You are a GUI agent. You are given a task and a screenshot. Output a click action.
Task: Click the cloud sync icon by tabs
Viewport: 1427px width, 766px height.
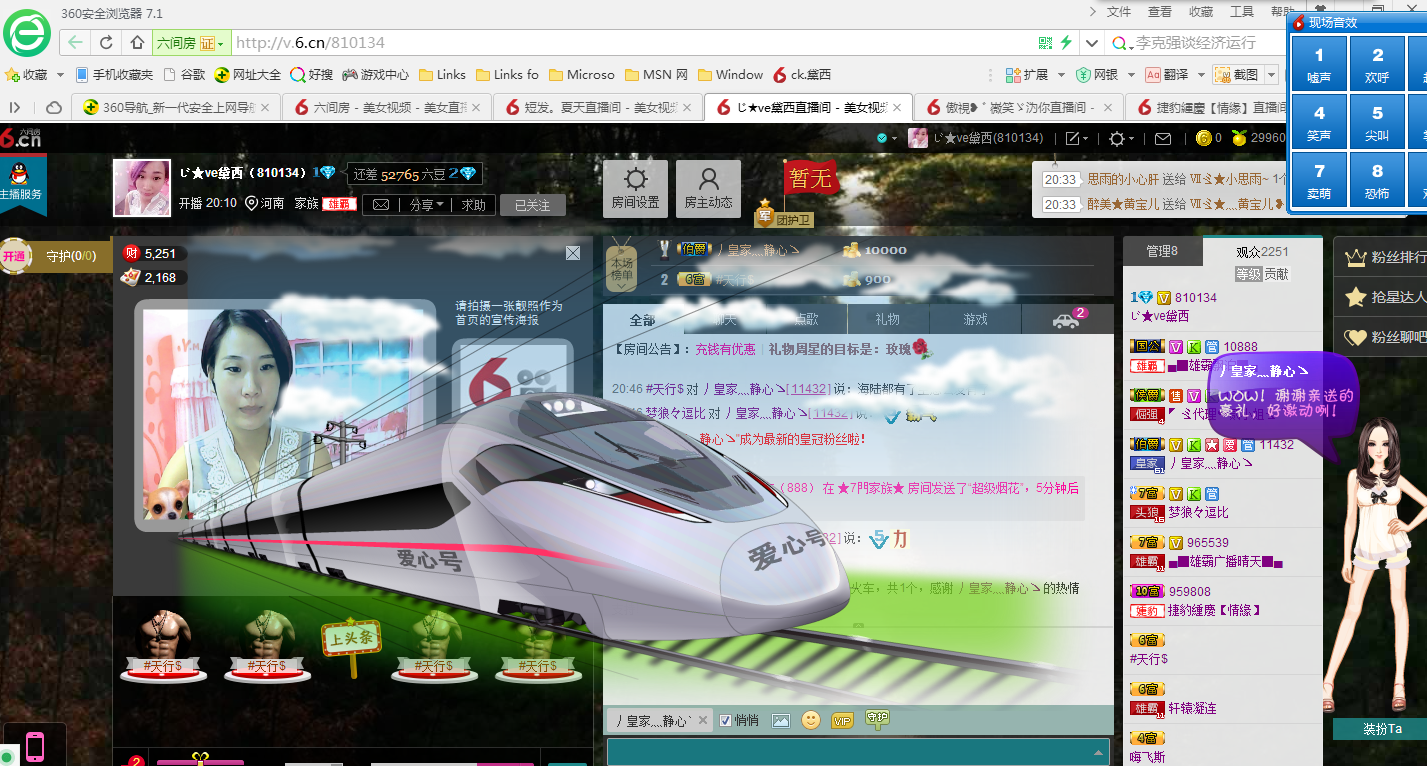point(55,107)
